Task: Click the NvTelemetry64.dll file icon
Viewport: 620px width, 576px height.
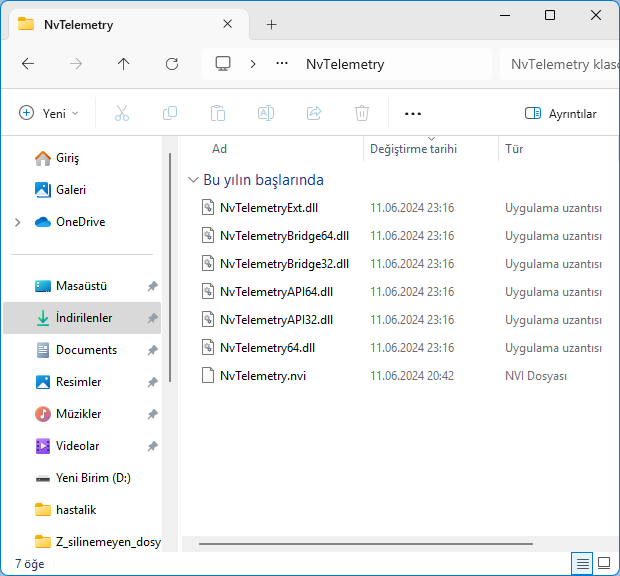Action: click(x=208, y=347)
